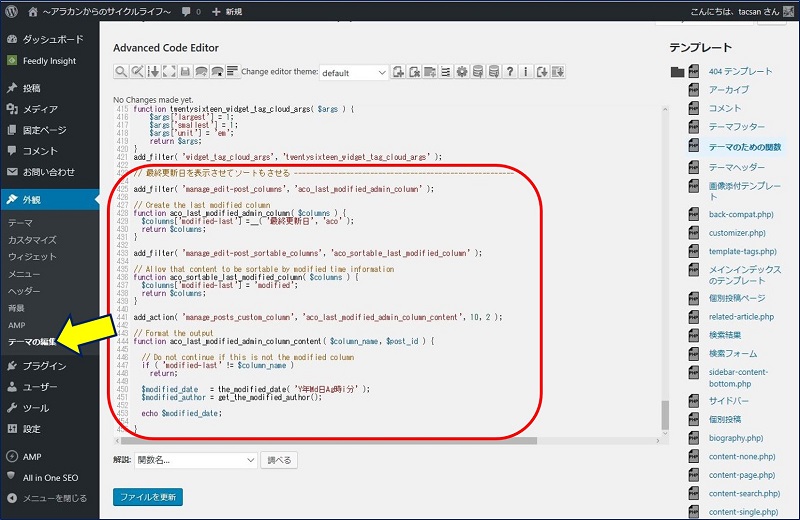Select テーマの編集 submenu item
Screen dimensions: 800x520
(x=34, y=342)
